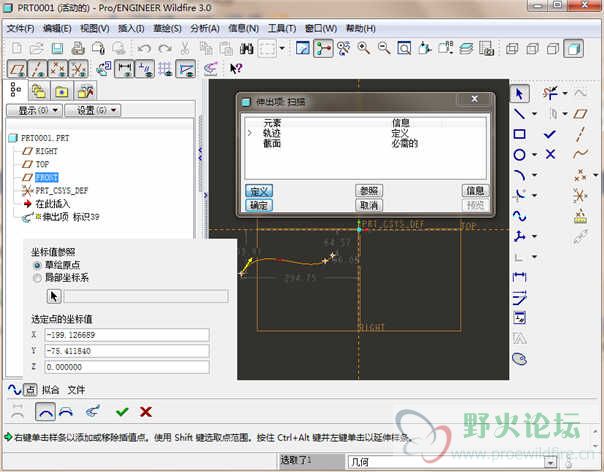Open the 分析(A) menu

[205, 29]
